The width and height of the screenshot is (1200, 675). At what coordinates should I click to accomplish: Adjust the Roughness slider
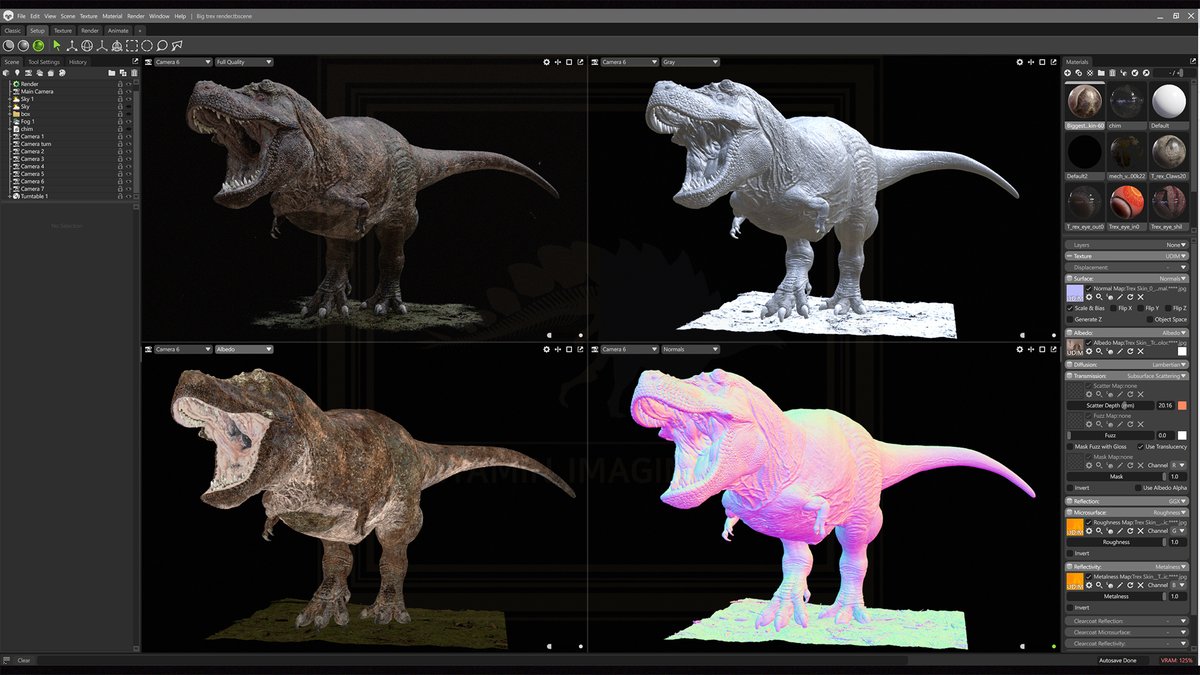click(1116, 542)
